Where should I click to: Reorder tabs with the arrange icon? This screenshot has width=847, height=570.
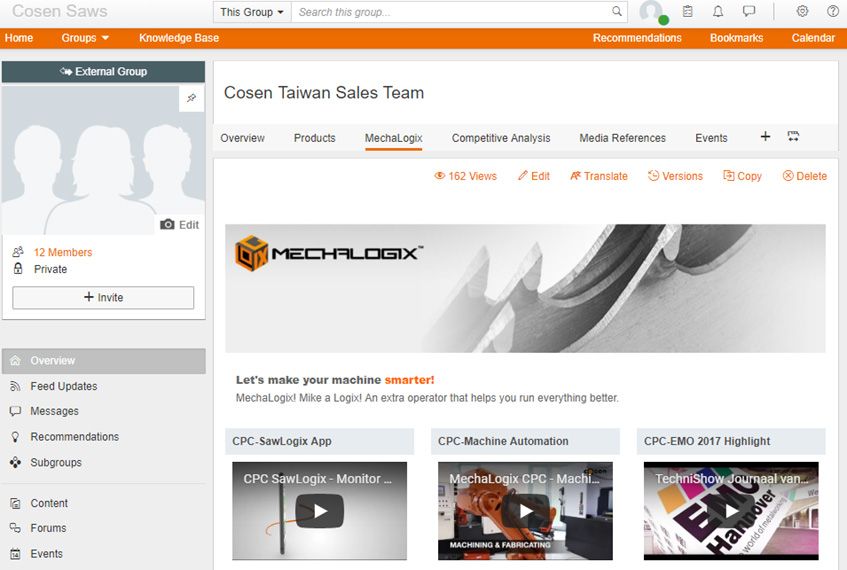tap(793, 137)
